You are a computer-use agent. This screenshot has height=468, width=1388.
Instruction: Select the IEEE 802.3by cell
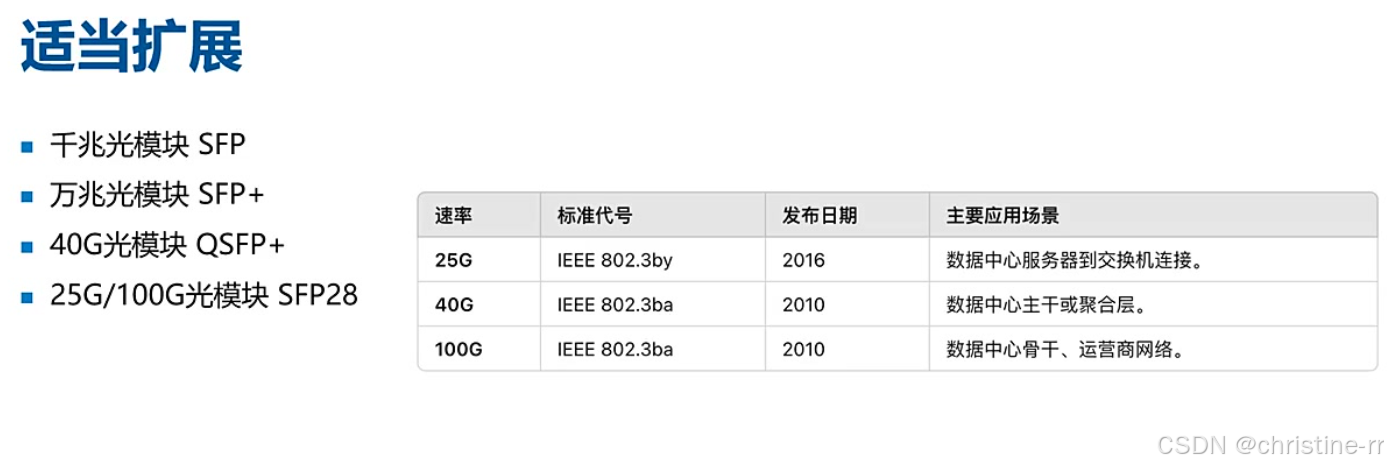pyautogui.click(x=615, y=260)
